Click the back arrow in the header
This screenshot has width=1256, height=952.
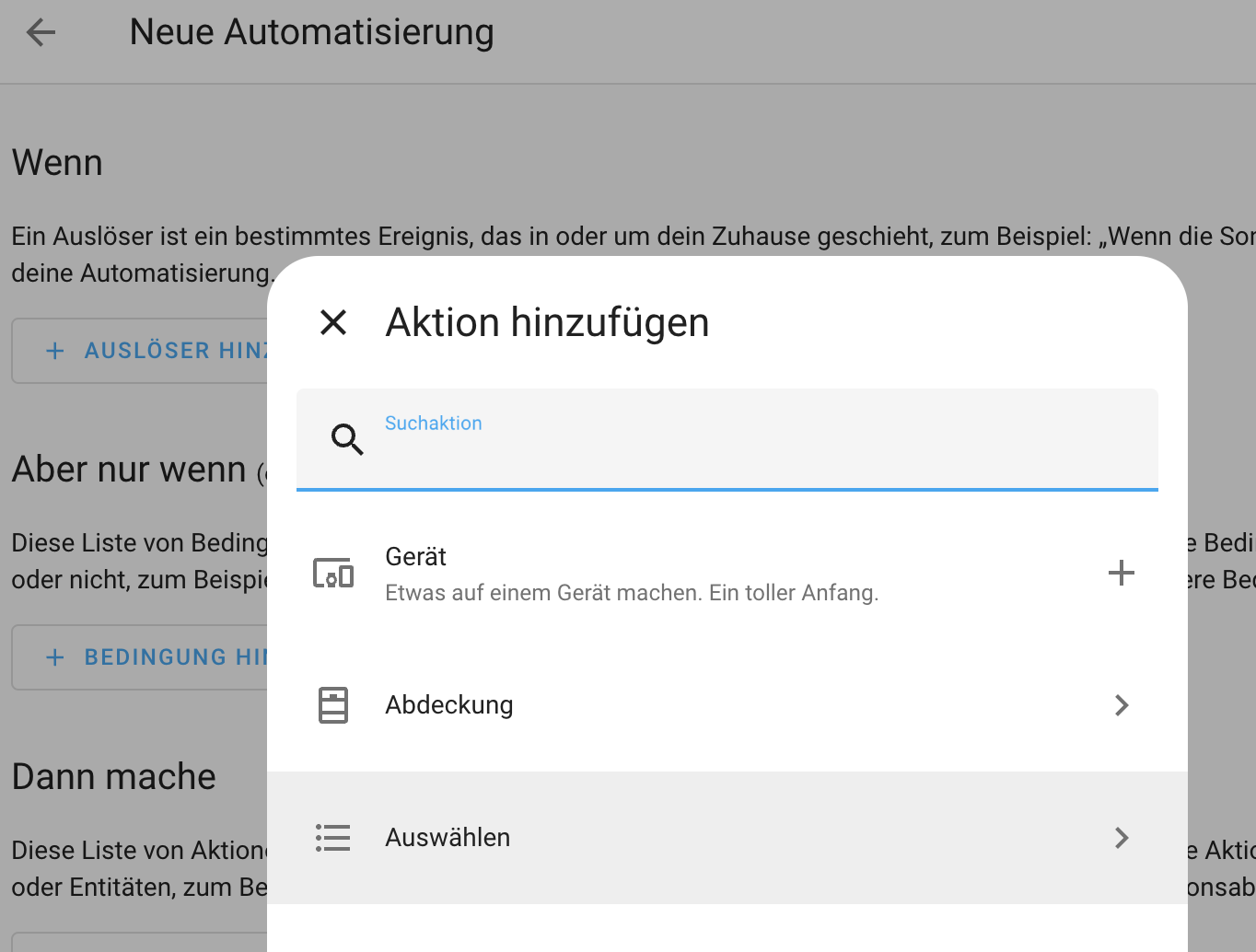coord(41,31)
